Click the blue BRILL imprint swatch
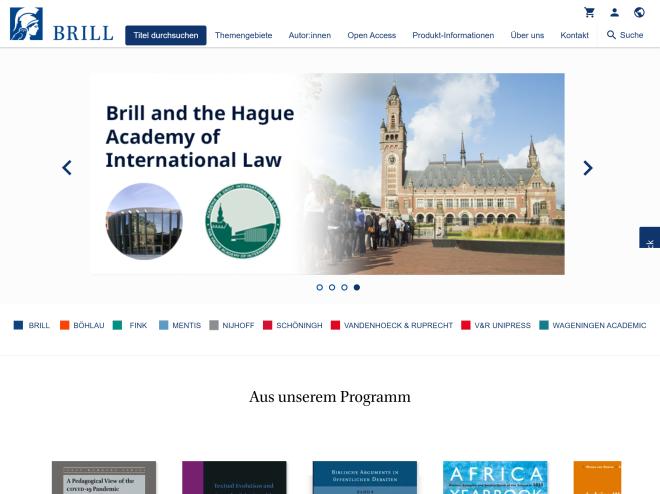The height and width of the screenshot is (494, 660). (x=18, y=325)
